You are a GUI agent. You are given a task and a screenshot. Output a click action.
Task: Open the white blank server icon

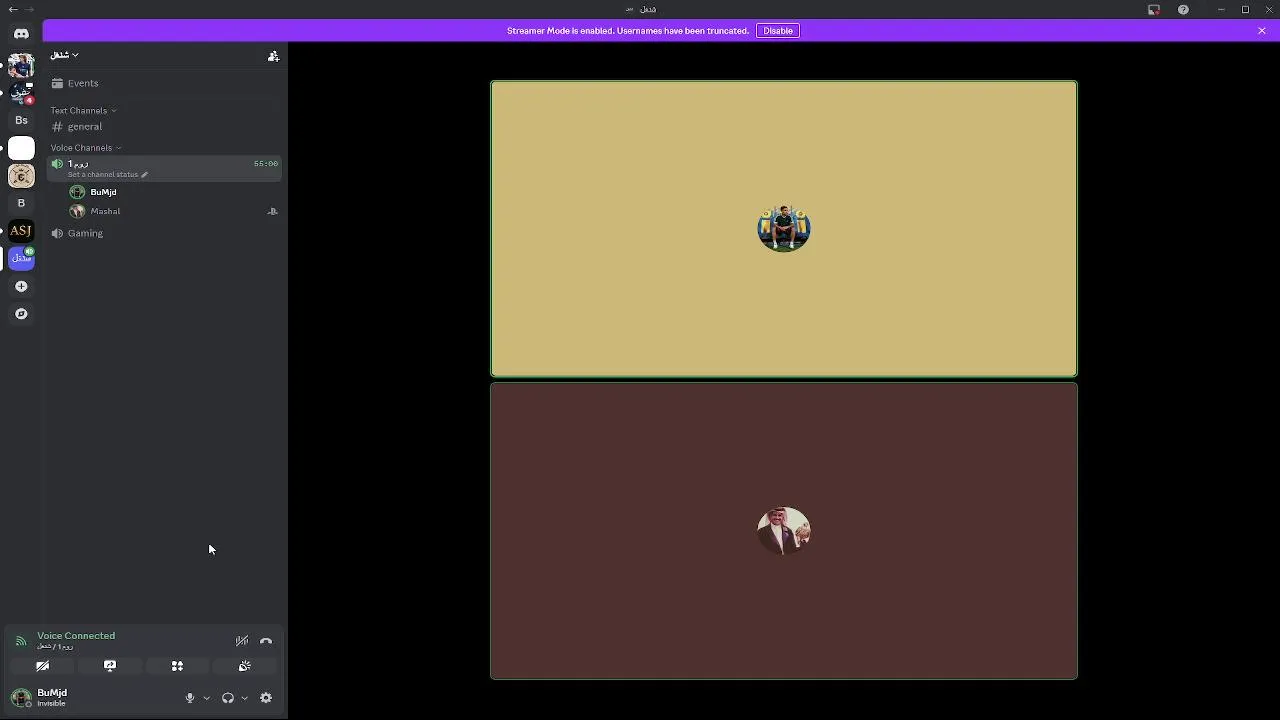click(x=21, y=148)
